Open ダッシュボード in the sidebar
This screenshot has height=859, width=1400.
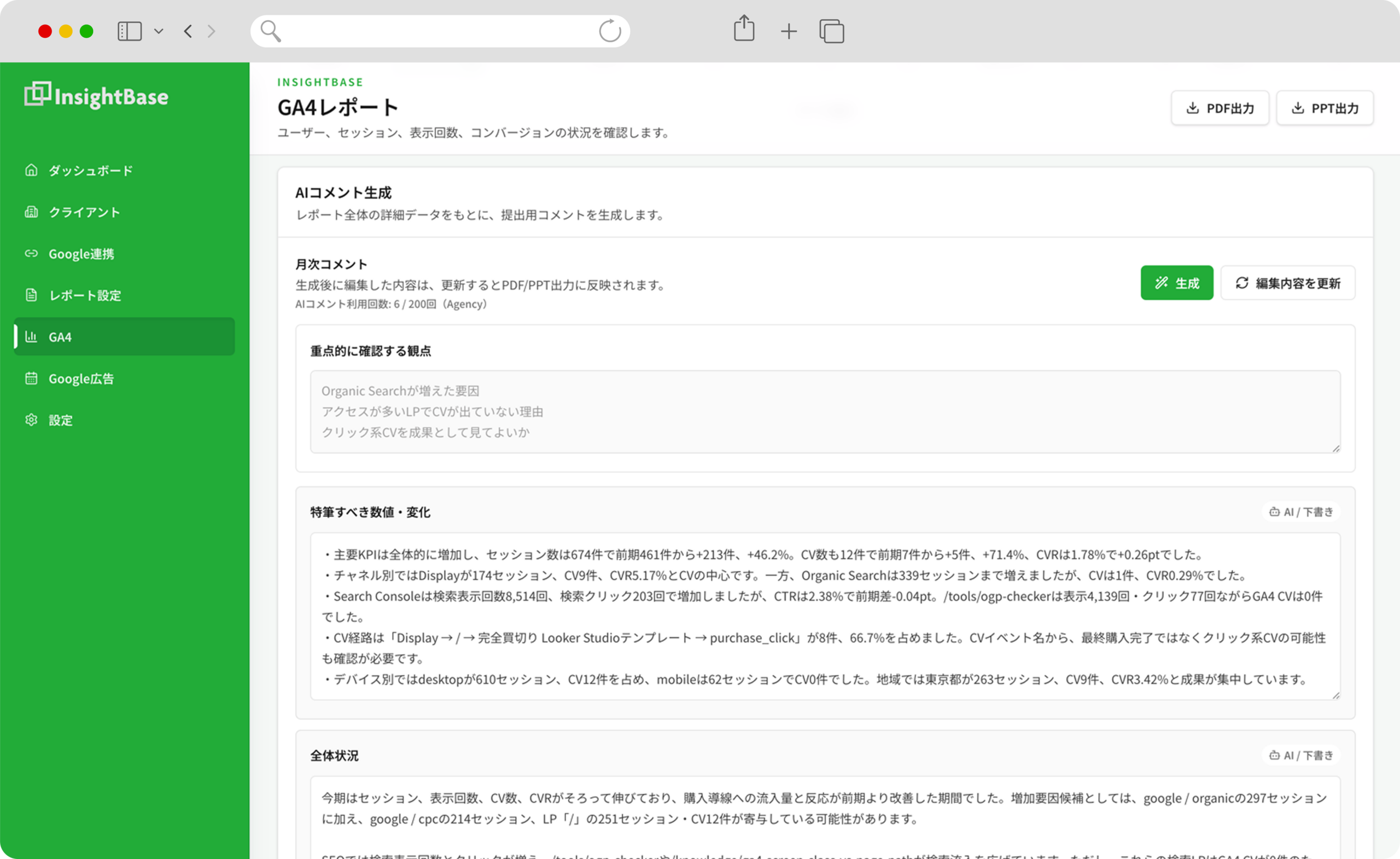click(x=125, y=171)
